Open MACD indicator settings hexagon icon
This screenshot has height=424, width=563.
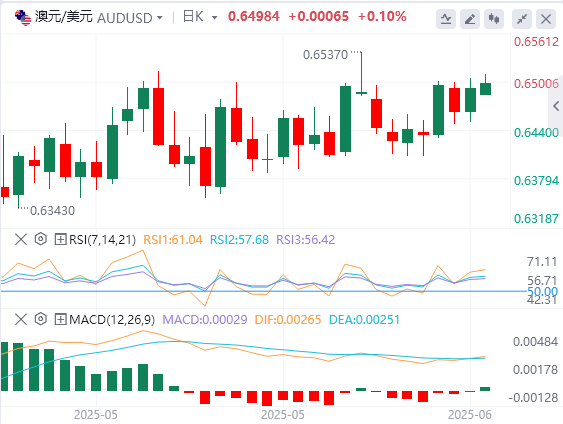tap(41, 319)
